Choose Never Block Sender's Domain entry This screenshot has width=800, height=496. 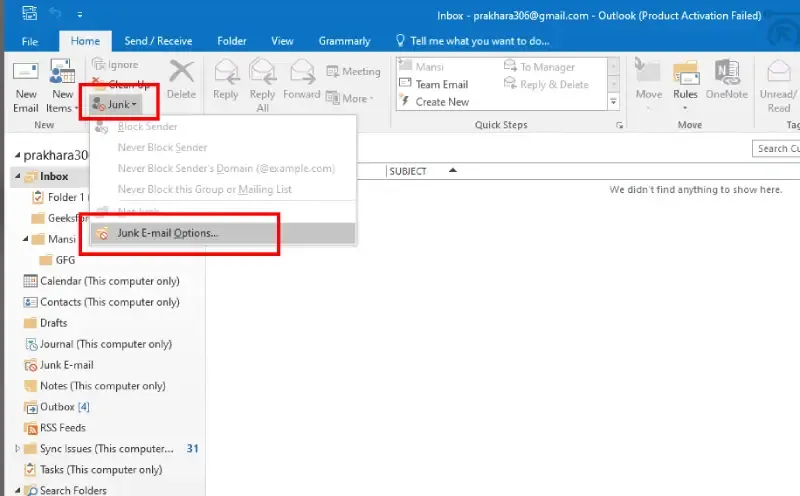[223, 168]
